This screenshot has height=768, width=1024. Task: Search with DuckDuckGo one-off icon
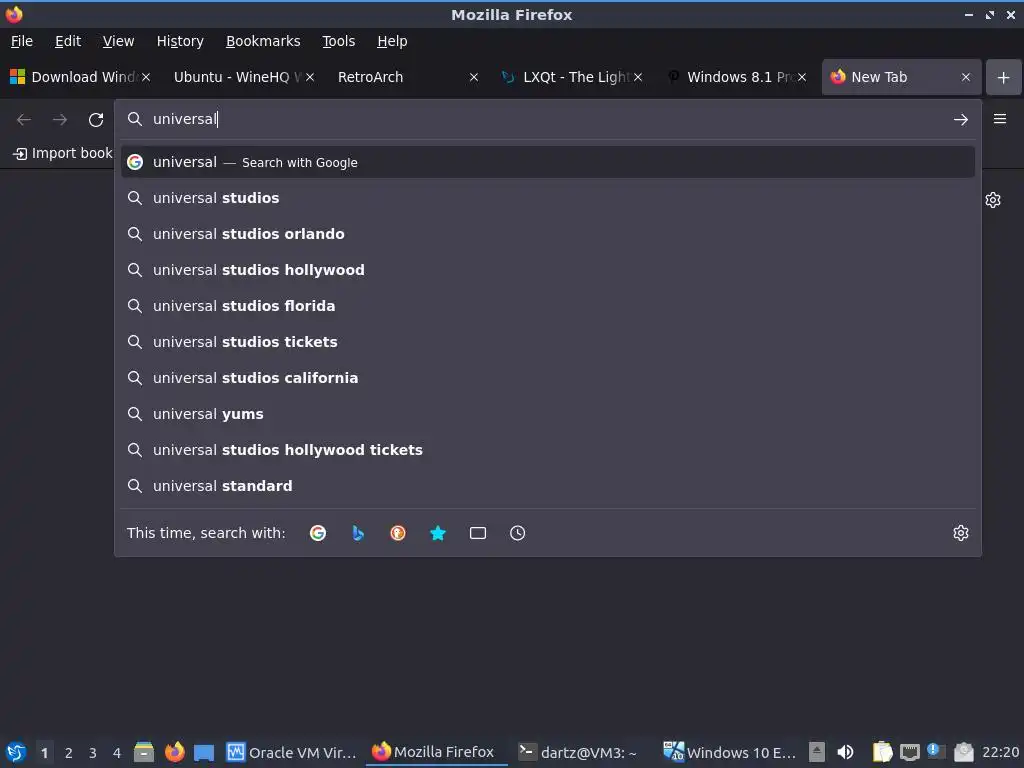pos(398,533)
